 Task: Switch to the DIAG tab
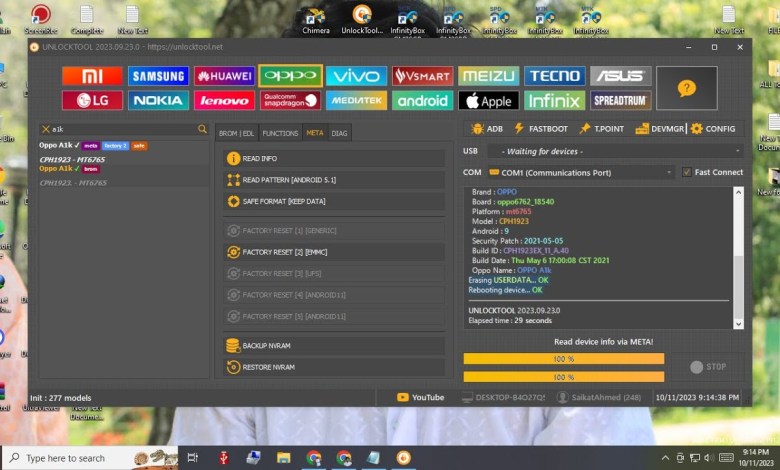click(339, 133)
